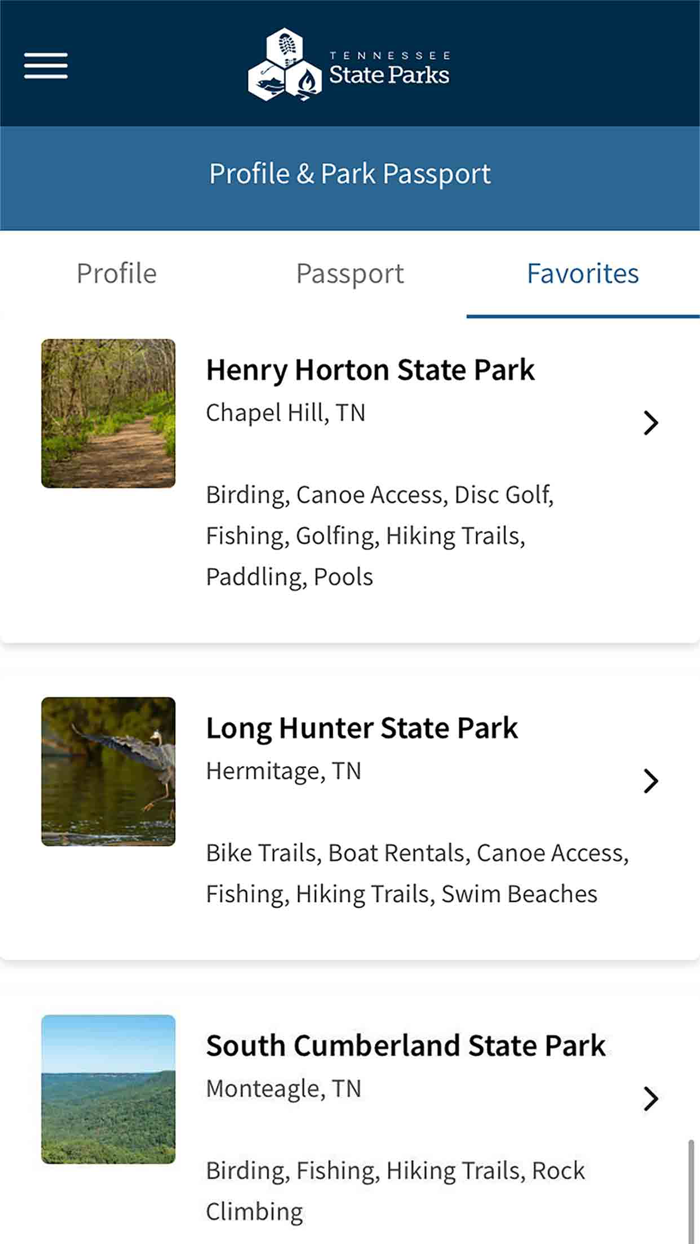Image resolution: width=700 pixels, height=1244 pixels.
Task: Select the Favorites tab
Action: click(583, 273)
